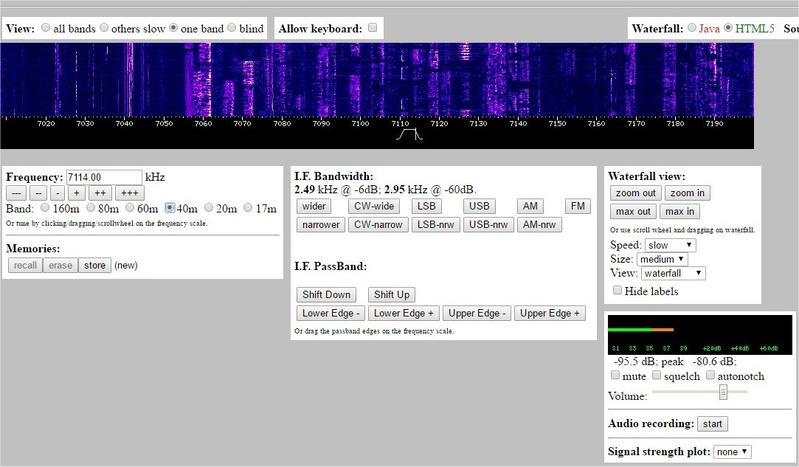Click the 'max in' waterfall button

tap(680, 212)
